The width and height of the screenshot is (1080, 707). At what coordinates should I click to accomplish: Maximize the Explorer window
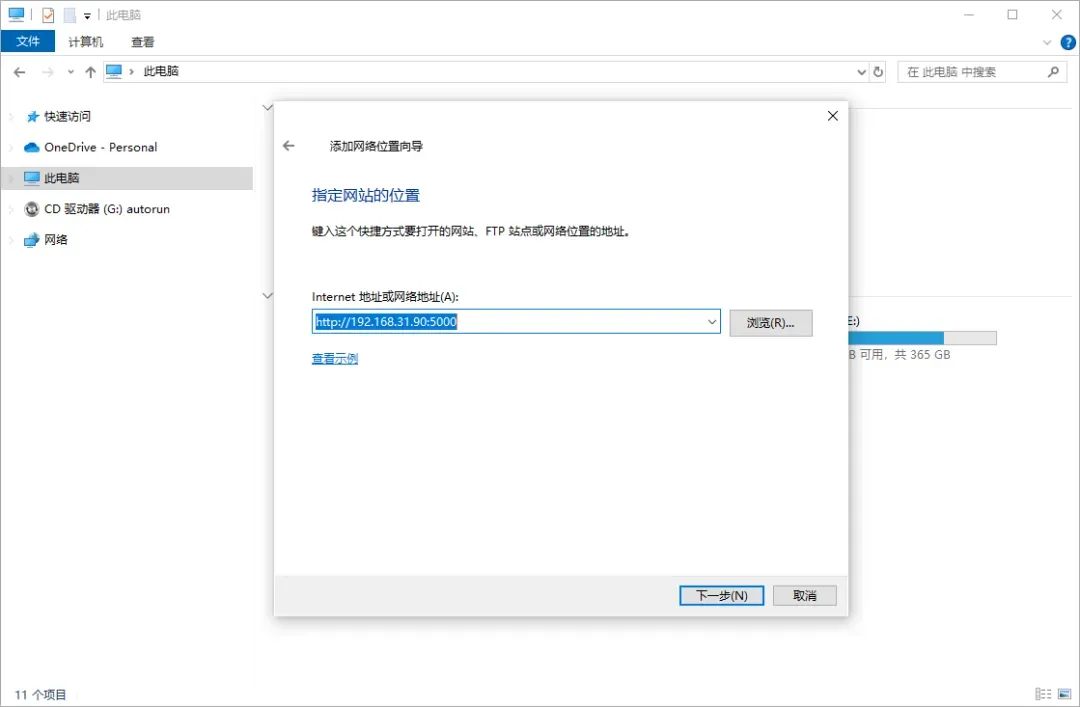tap(1012, 14)
